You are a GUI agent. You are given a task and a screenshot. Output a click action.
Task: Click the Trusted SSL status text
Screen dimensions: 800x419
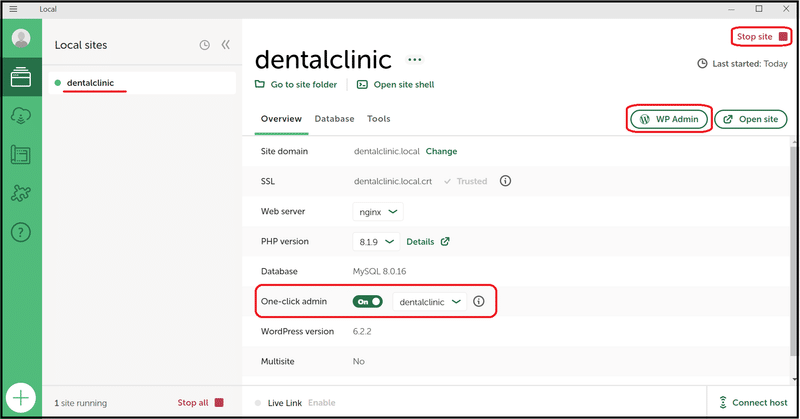coord(472,181)
